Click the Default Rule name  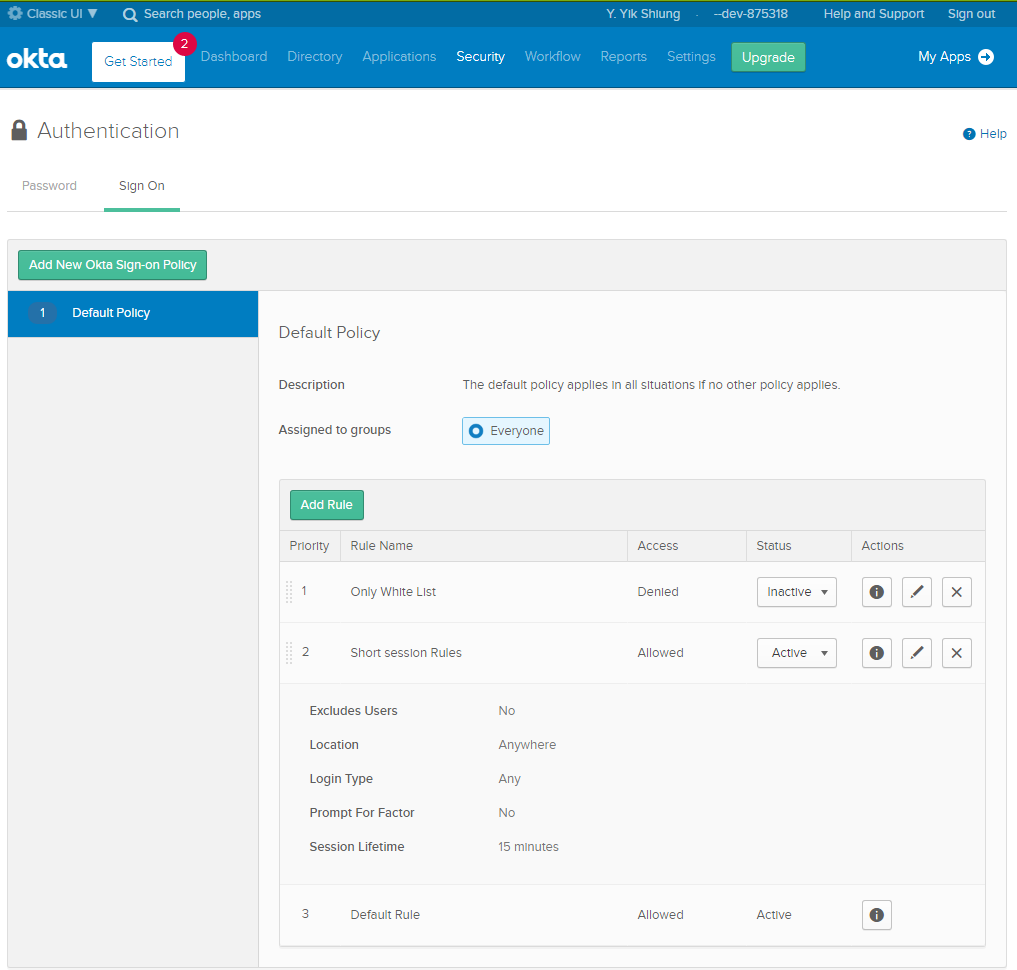click(x=385, y=915)
